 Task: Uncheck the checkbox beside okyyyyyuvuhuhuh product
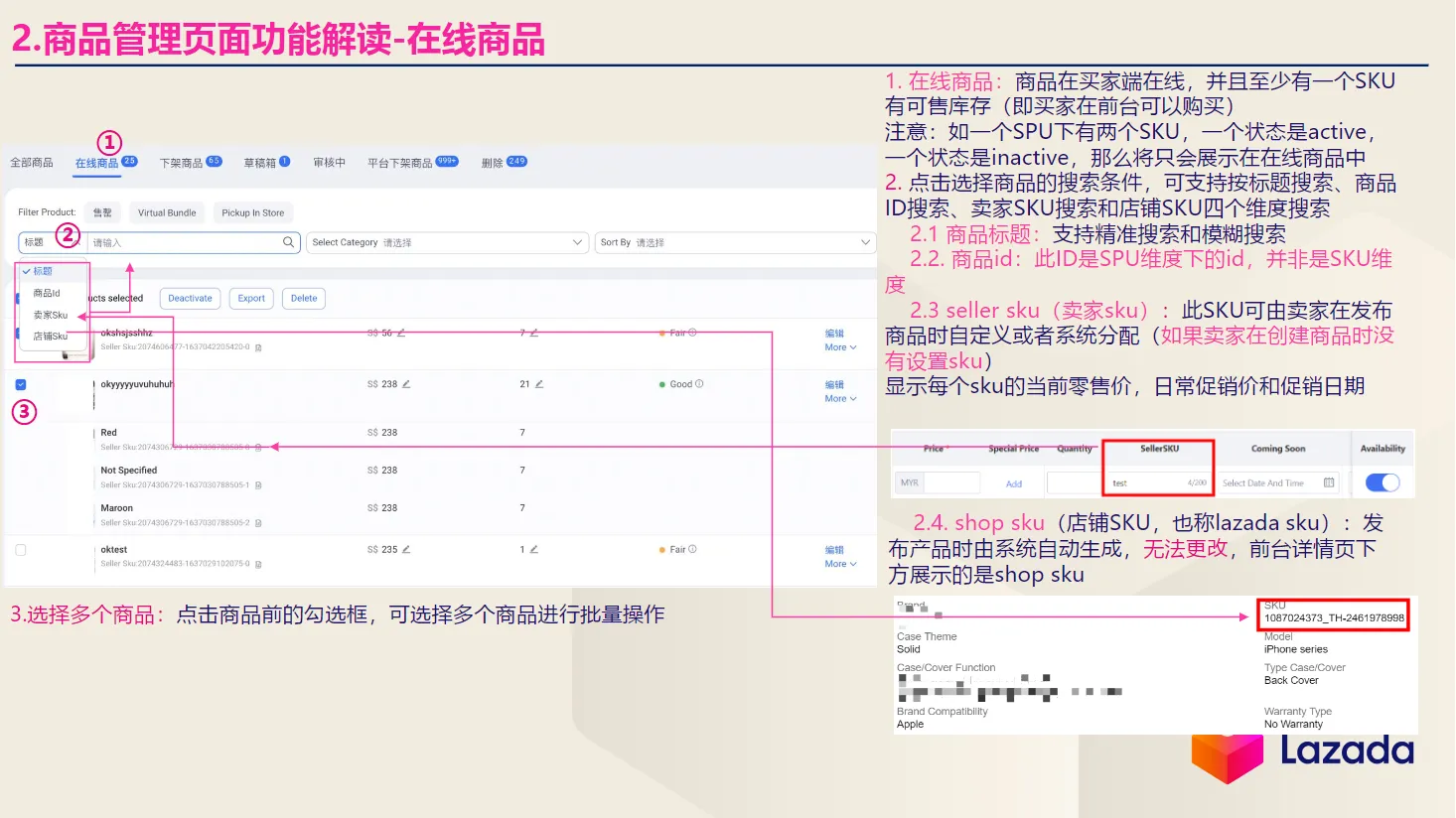(22, 384)
